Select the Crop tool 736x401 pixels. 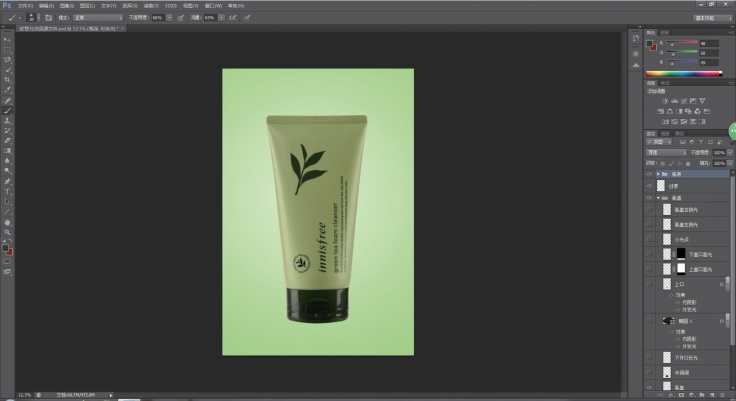pos(8,80)
